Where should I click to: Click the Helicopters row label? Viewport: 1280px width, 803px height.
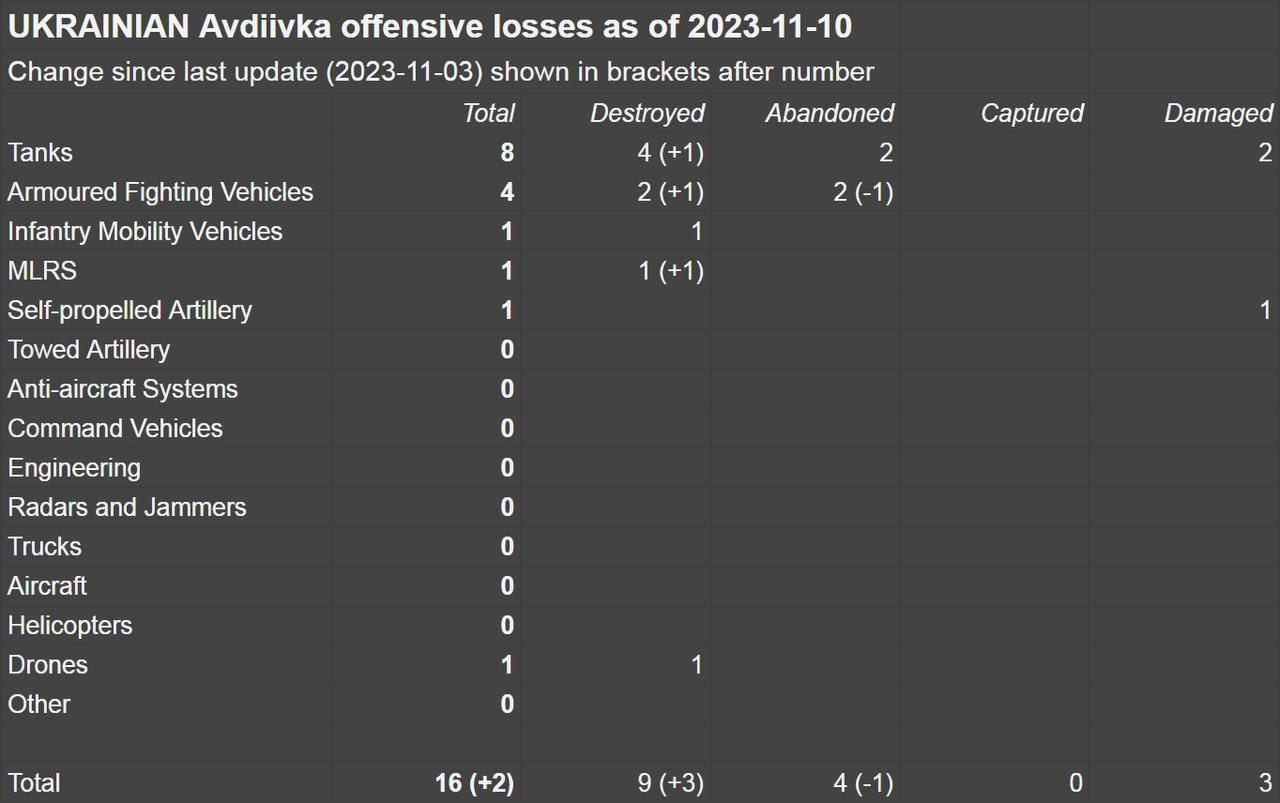70,625
